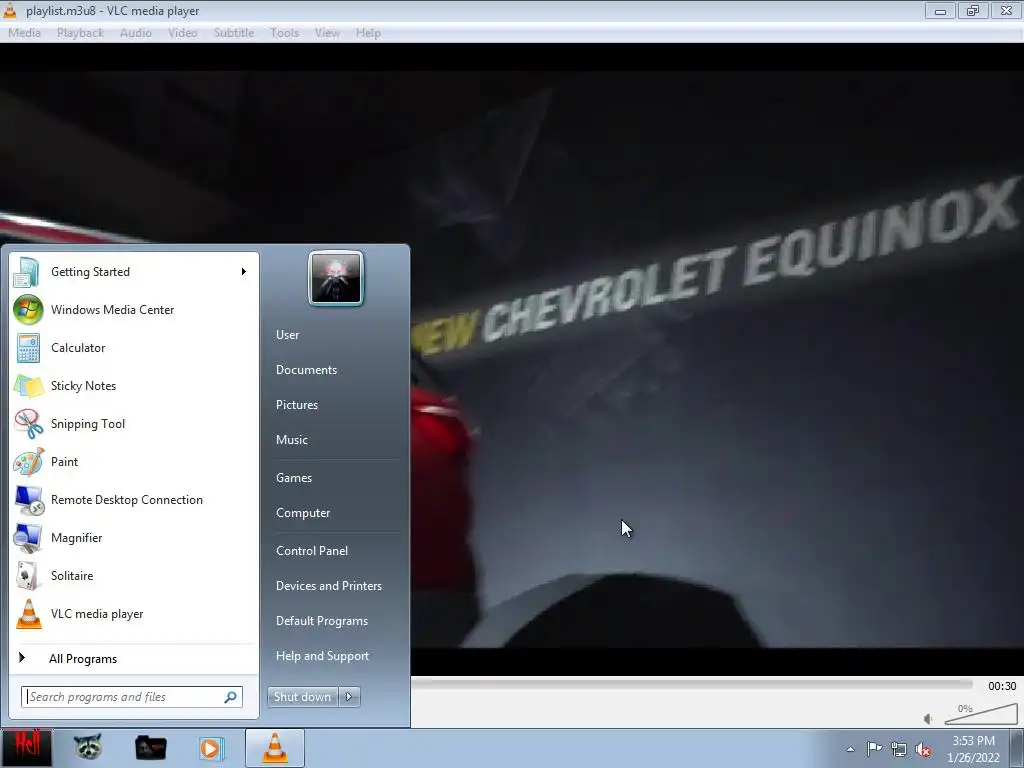
Task: Open the media player taskbar icon
Action: tap(212, 748)
